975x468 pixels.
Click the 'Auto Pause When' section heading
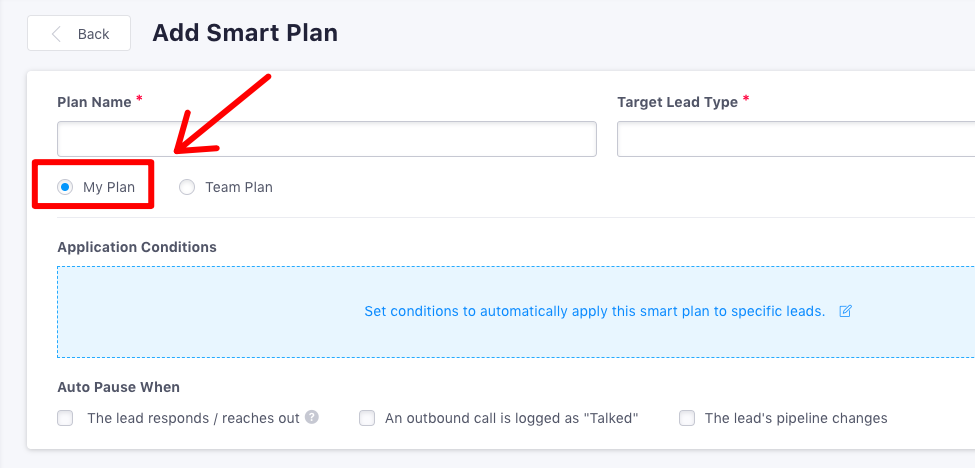119,387
